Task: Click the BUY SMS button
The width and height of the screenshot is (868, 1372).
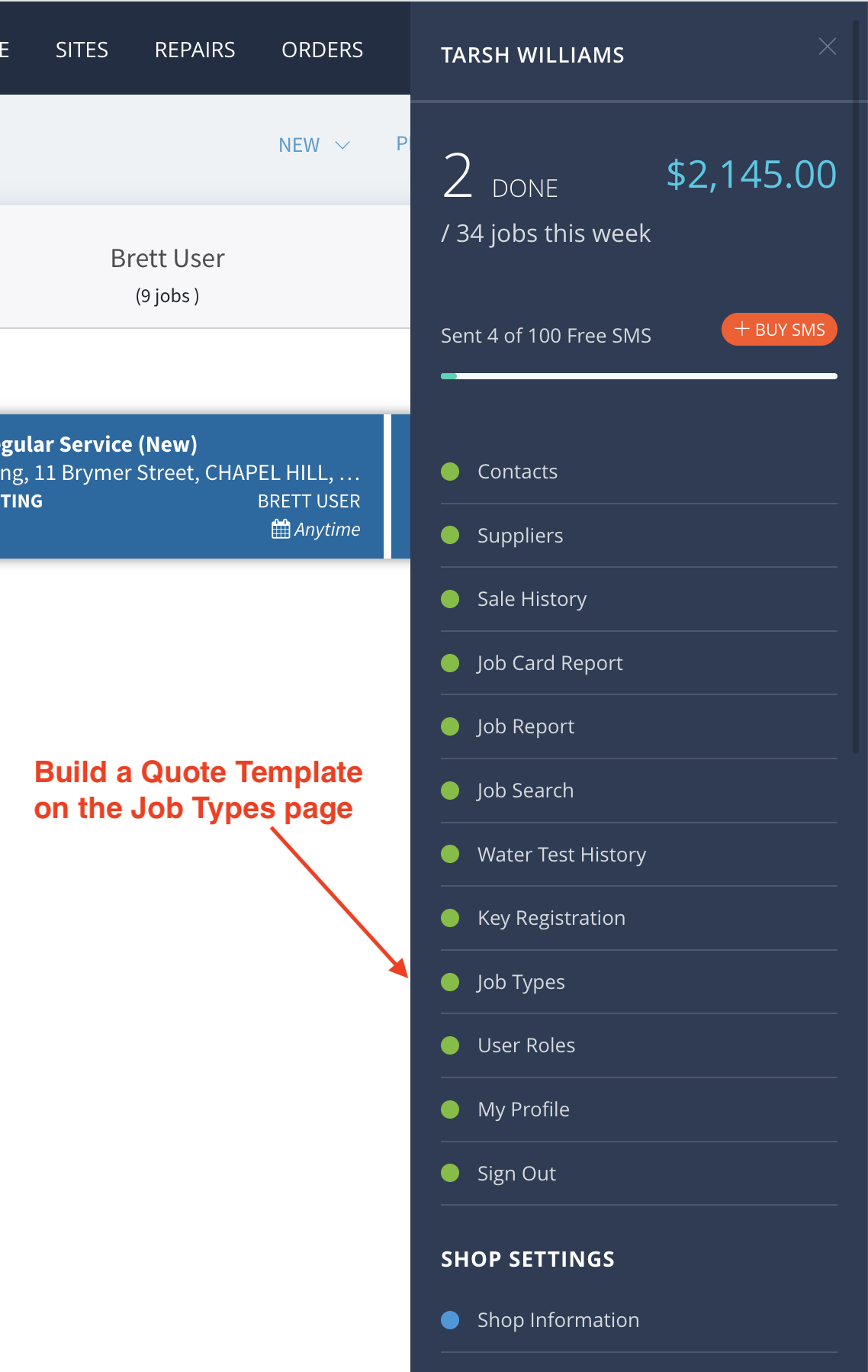Action: [x=779, y=330]
